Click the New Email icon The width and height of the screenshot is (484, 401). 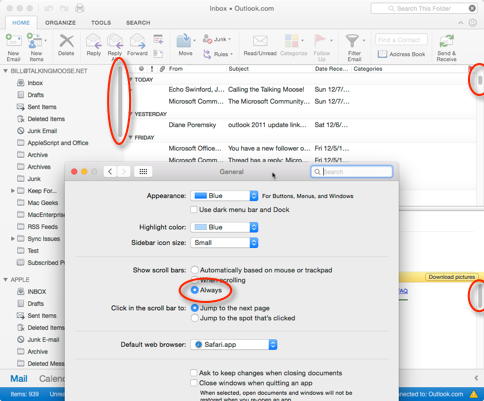pos(14,41)
